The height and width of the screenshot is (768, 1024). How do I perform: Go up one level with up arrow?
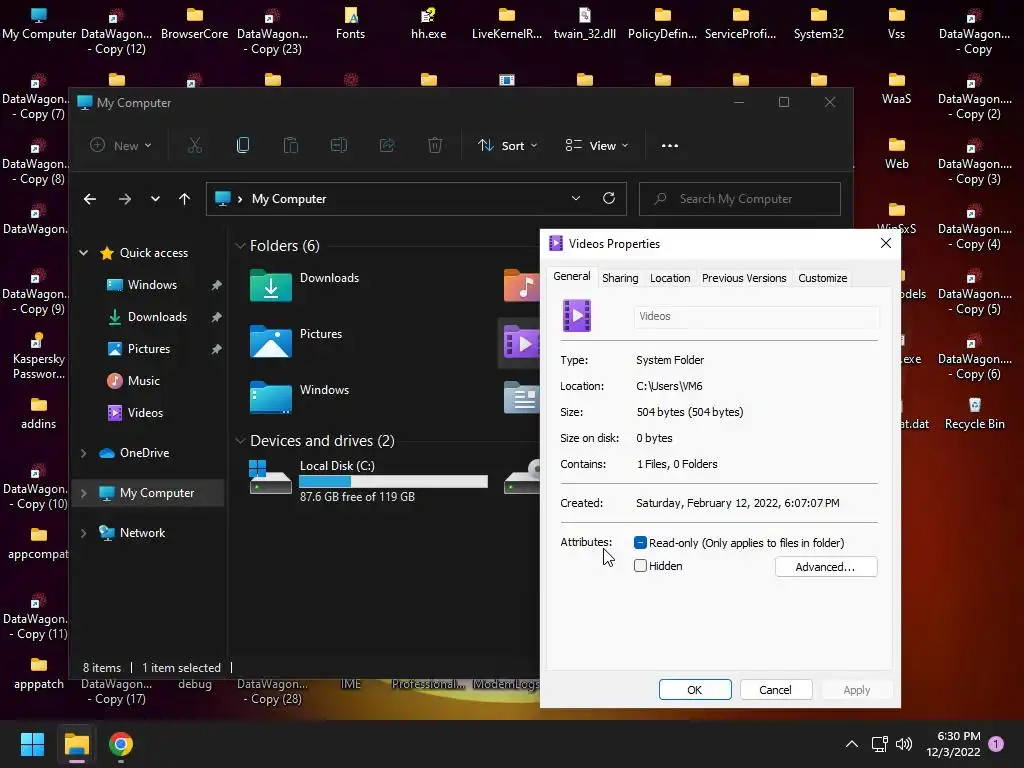(185, 199)
